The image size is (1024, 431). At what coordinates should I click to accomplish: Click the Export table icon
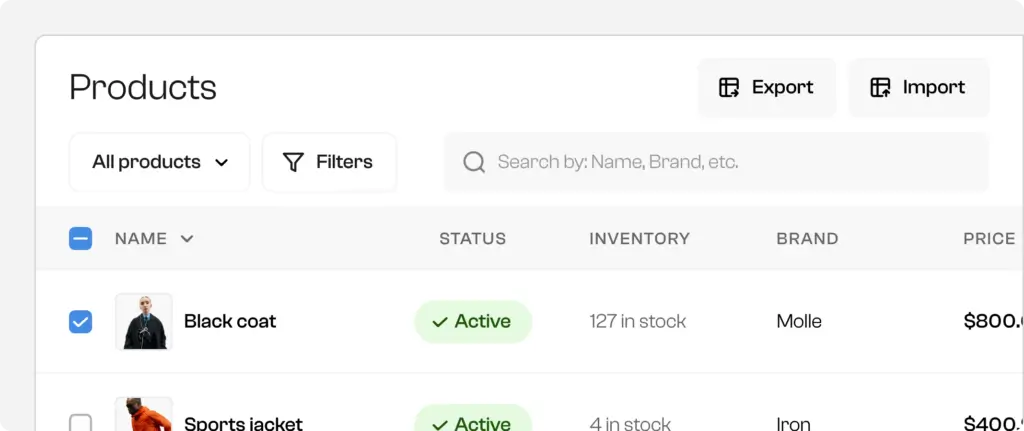(729, 88)
